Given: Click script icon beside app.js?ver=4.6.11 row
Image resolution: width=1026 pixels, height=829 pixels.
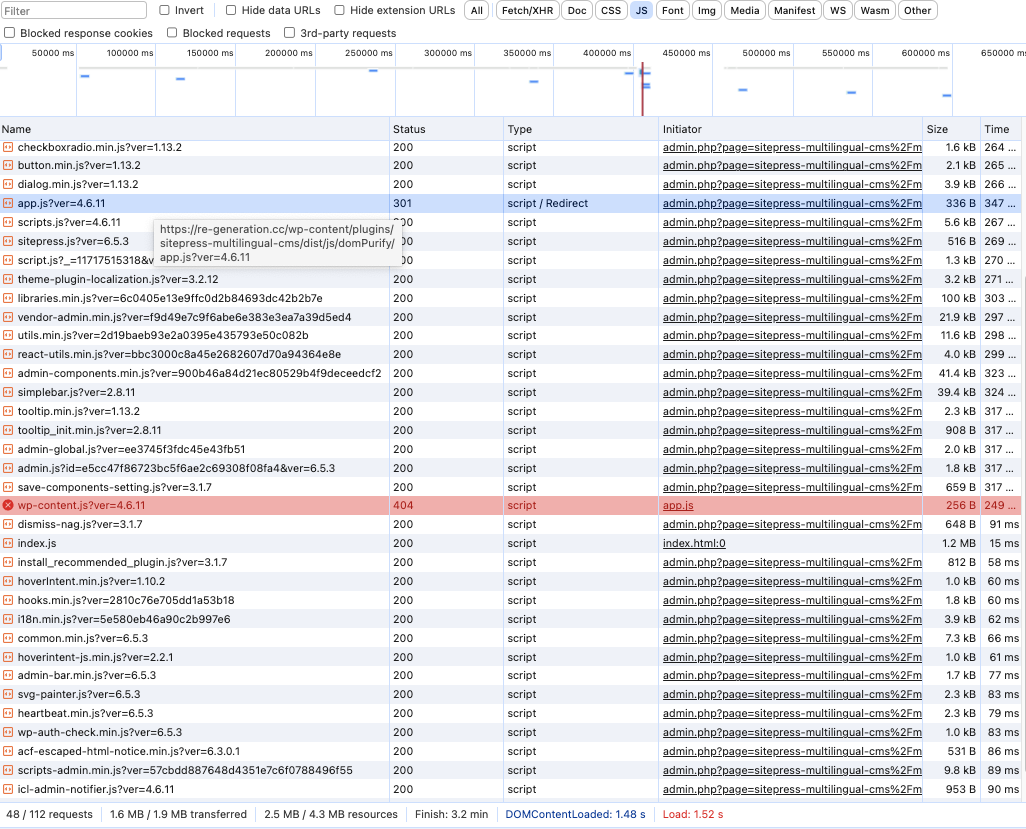Looking at the screenshot, I should pos(8,203).
